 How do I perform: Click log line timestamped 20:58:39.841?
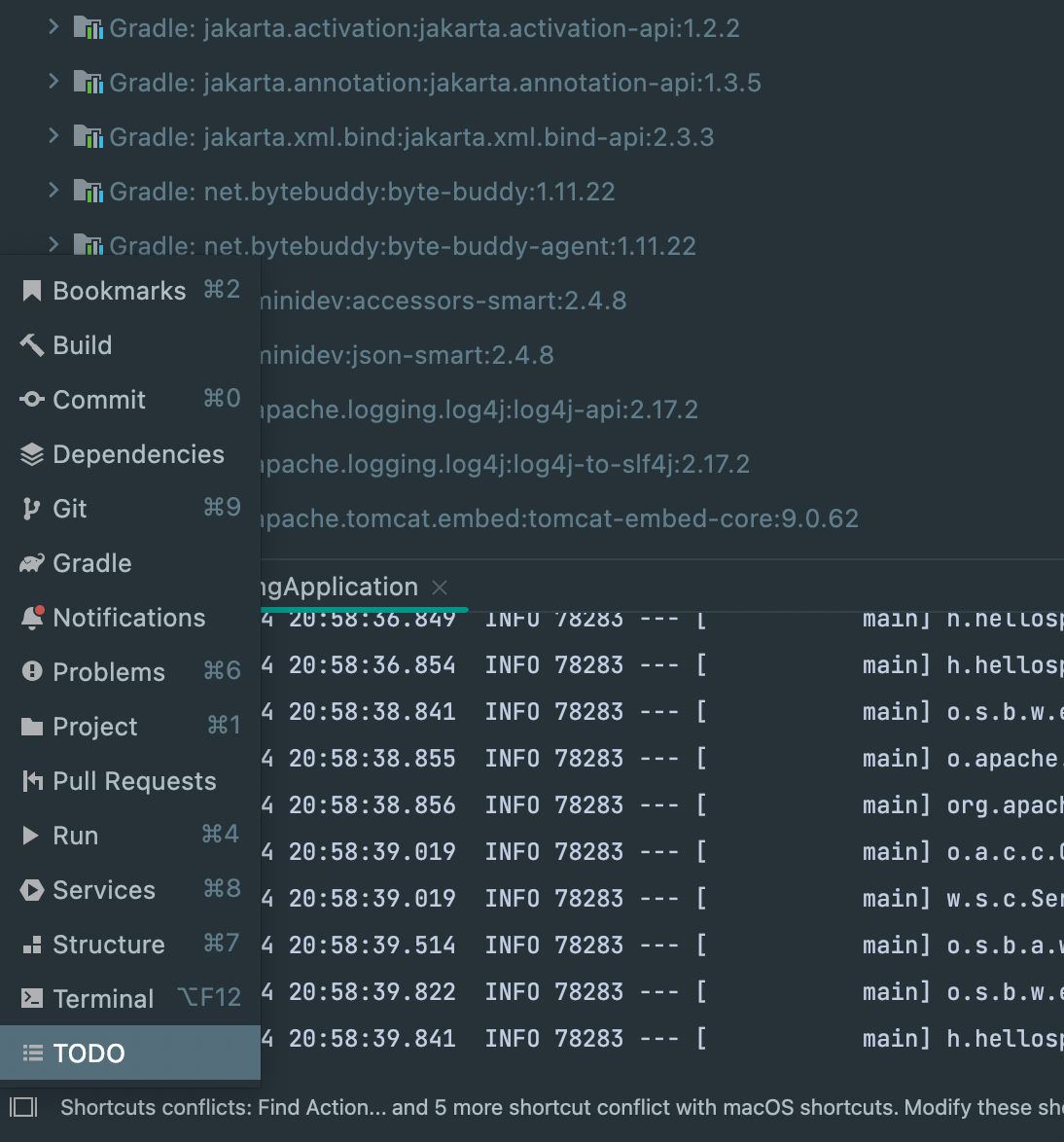(662, 1038)
